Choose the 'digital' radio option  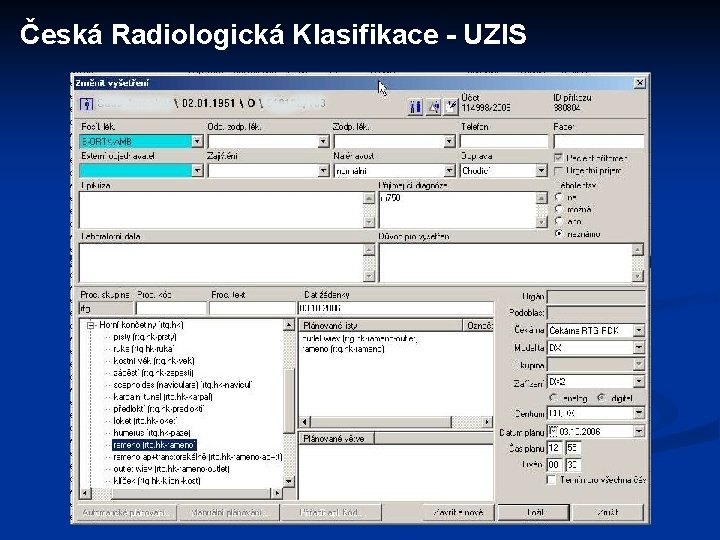(x=602, y=398)
